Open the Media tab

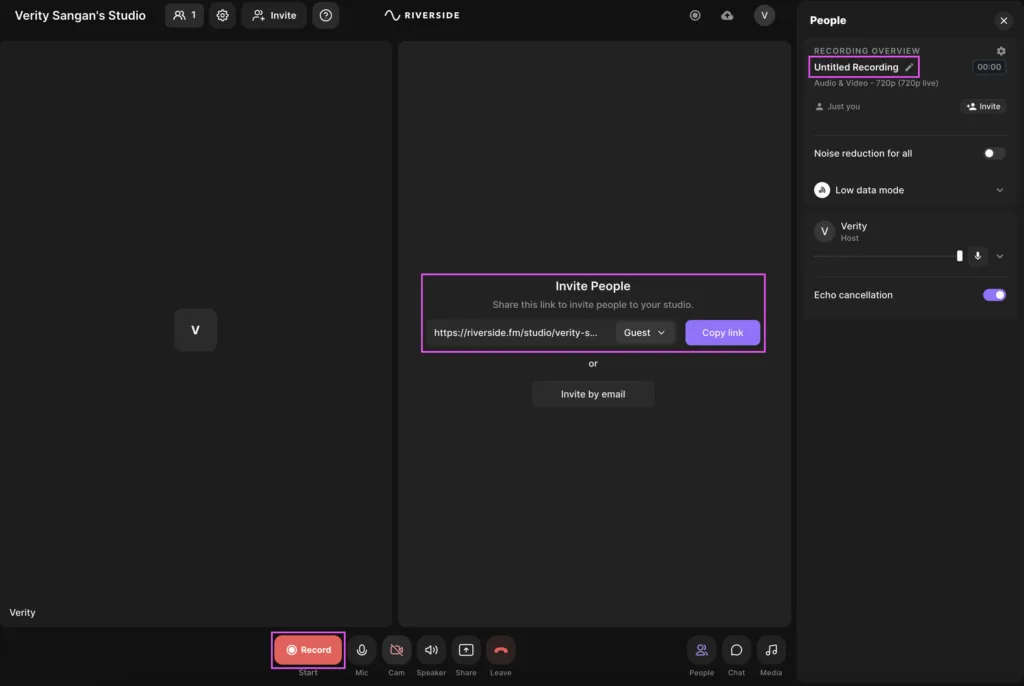[x=771, y=650]
